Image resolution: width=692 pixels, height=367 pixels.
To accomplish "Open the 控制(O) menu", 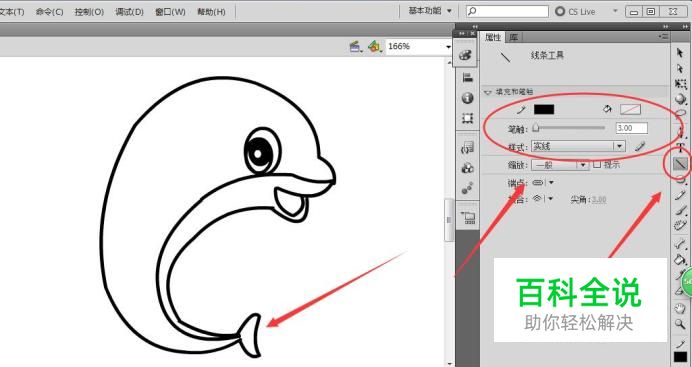I will pos(89,12).
